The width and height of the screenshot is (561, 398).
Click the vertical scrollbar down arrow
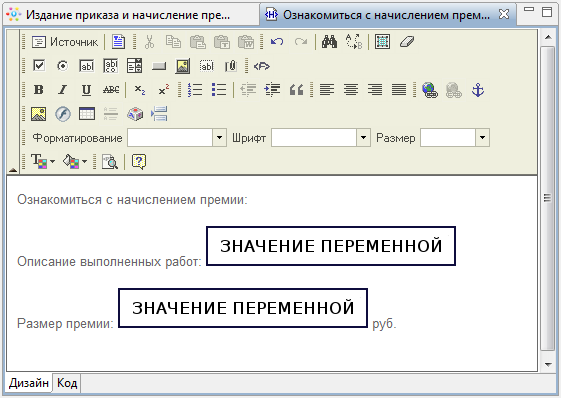[x=548, y=365]
